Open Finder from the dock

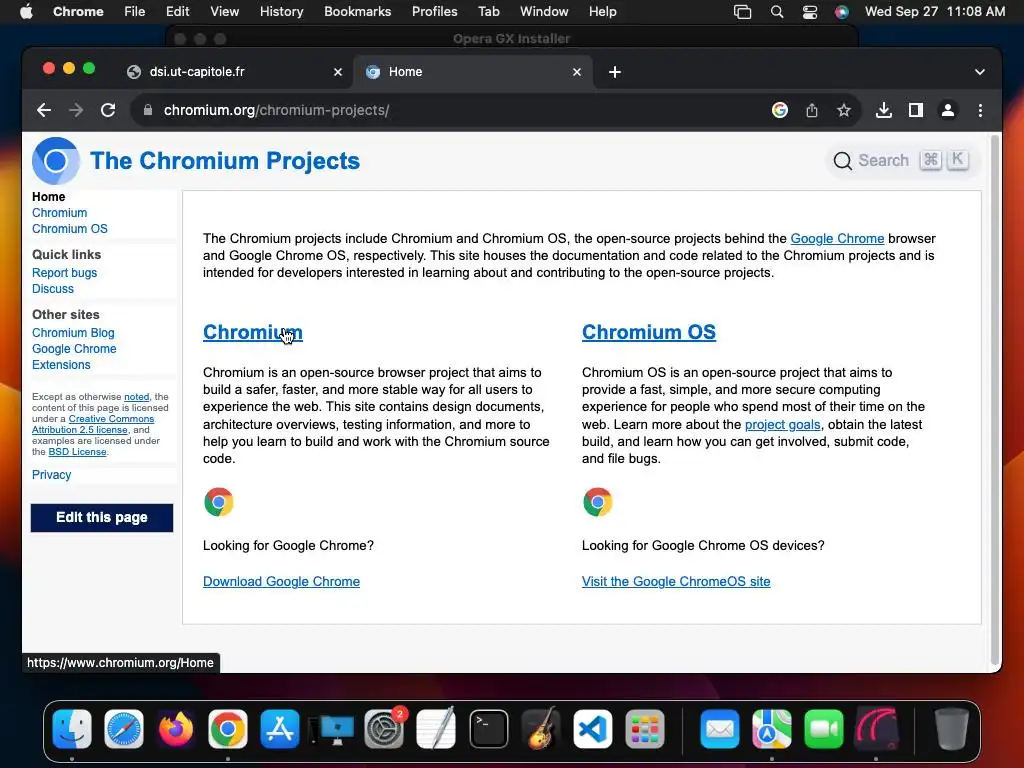pyautogui.click(x=72, y=729)
